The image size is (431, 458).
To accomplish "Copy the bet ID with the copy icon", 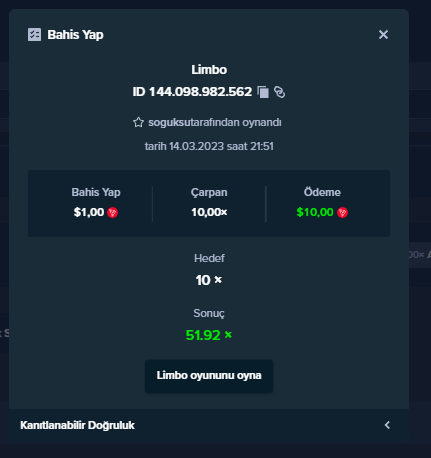I will pos(263,92).
